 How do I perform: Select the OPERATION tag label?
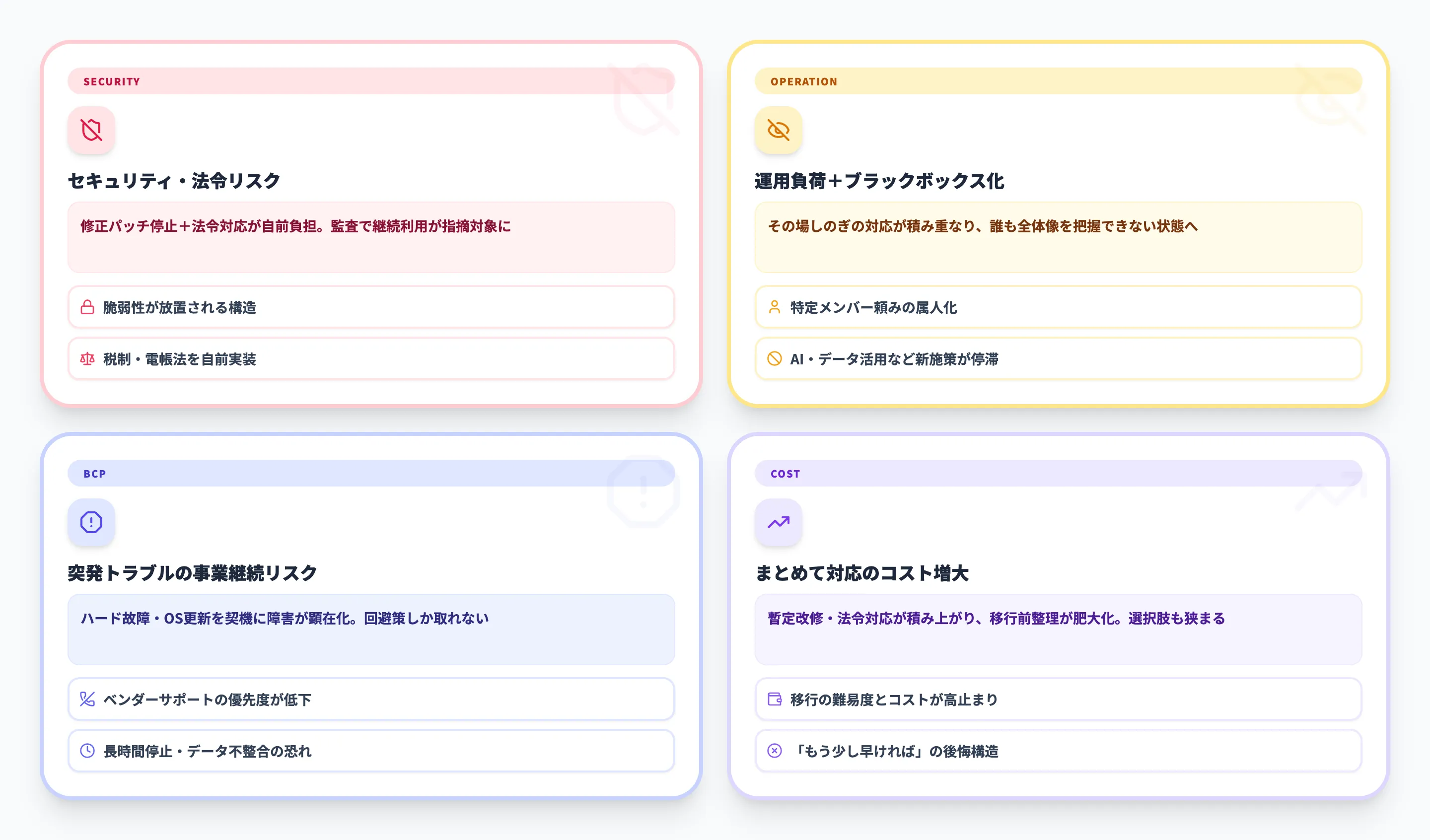tap(803, 81)
